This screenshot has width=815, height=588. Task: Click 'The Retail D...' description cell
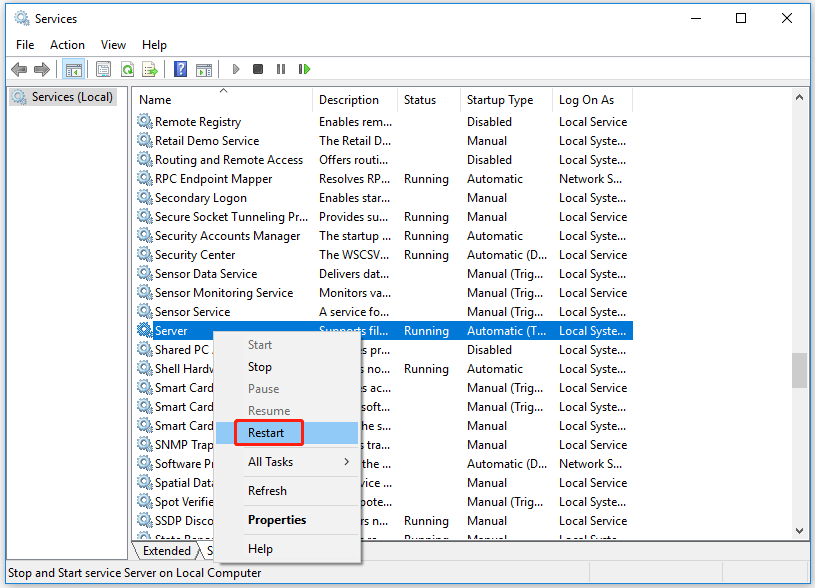[x=355, y=141]
